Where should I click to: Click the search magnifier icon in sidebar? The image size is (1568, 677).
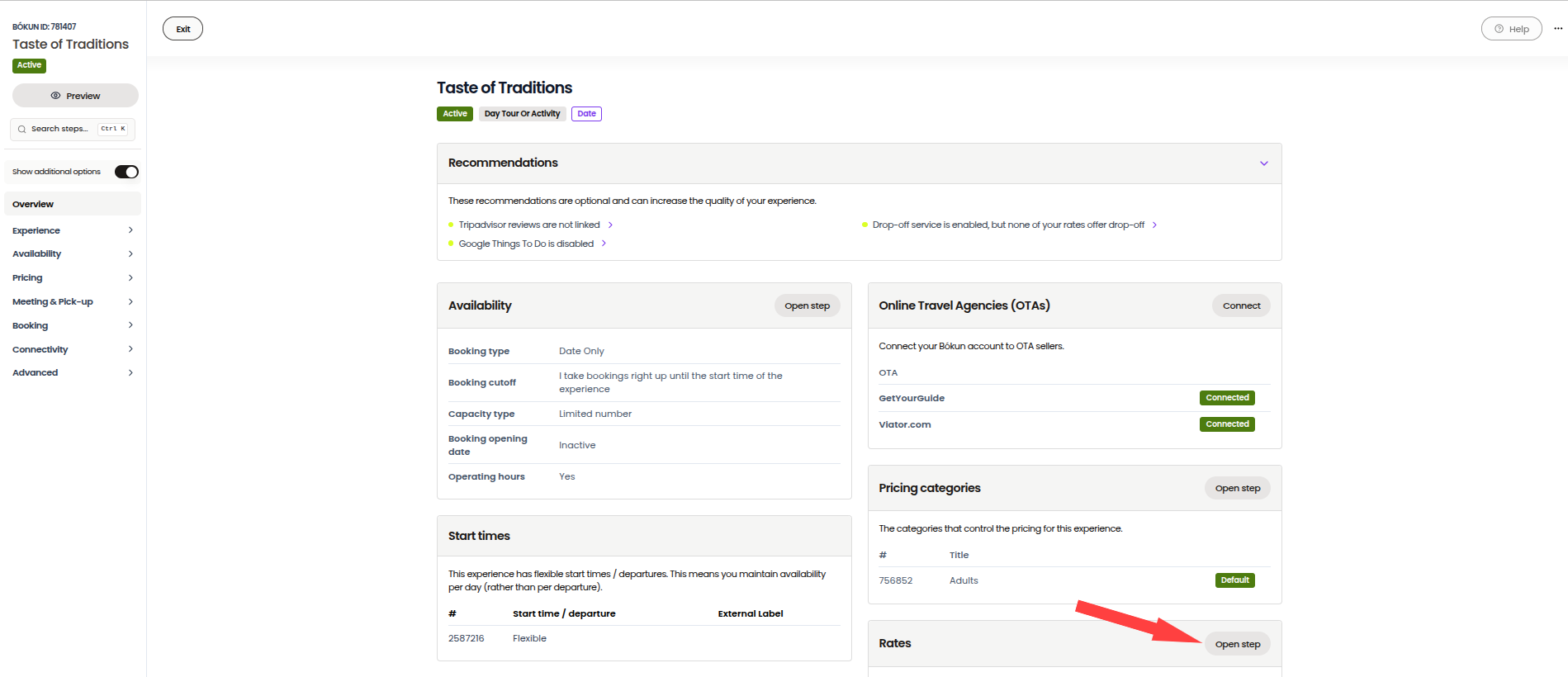(x=21, y=130)
